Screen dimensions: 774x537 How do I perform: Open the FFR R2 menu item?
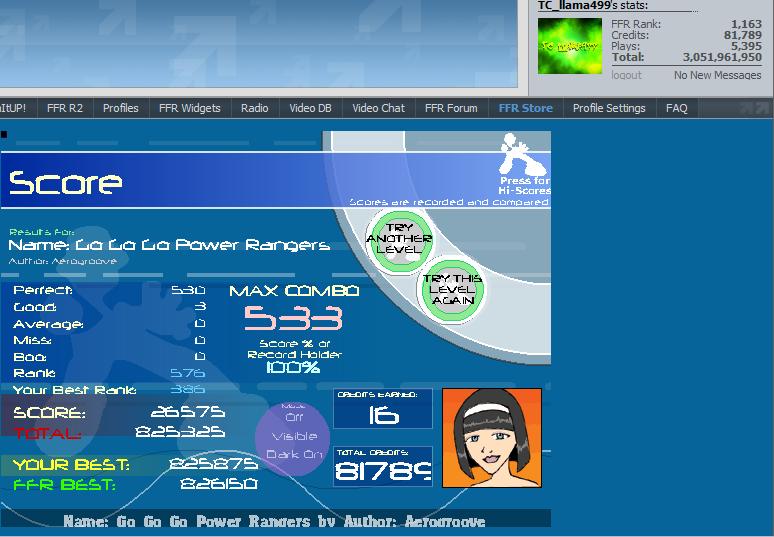coord(65,108)
